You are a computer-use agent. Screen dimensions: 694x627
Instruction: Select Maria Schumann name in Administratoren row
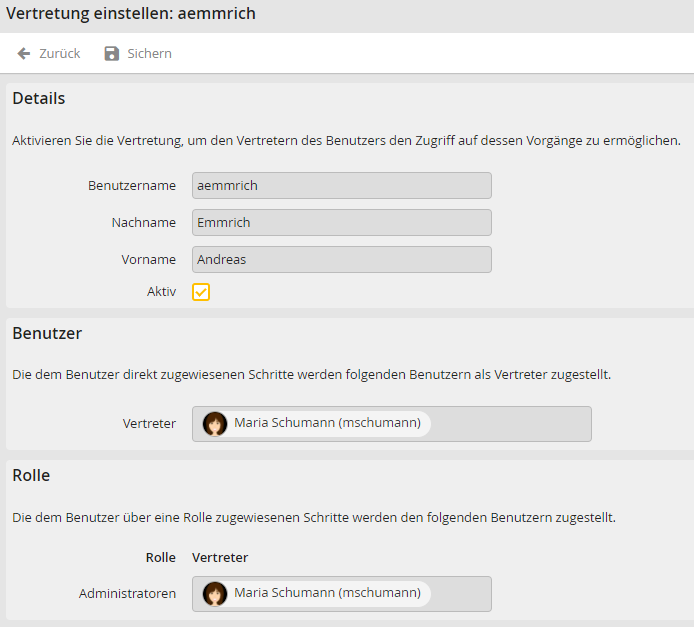click(x=327, y=594)
